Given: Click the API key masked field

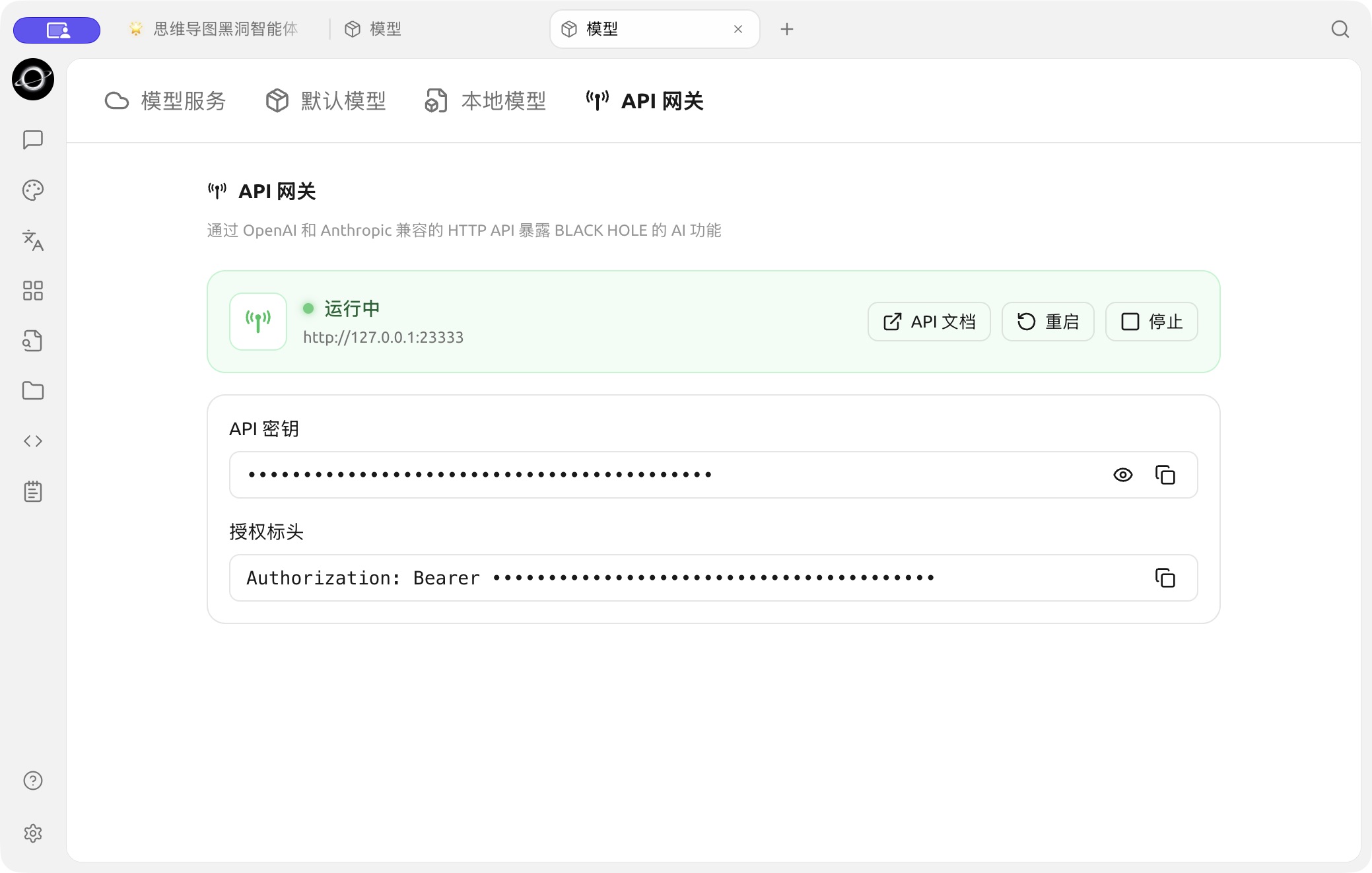Looking at the screenshot, I should pos(713,475).
